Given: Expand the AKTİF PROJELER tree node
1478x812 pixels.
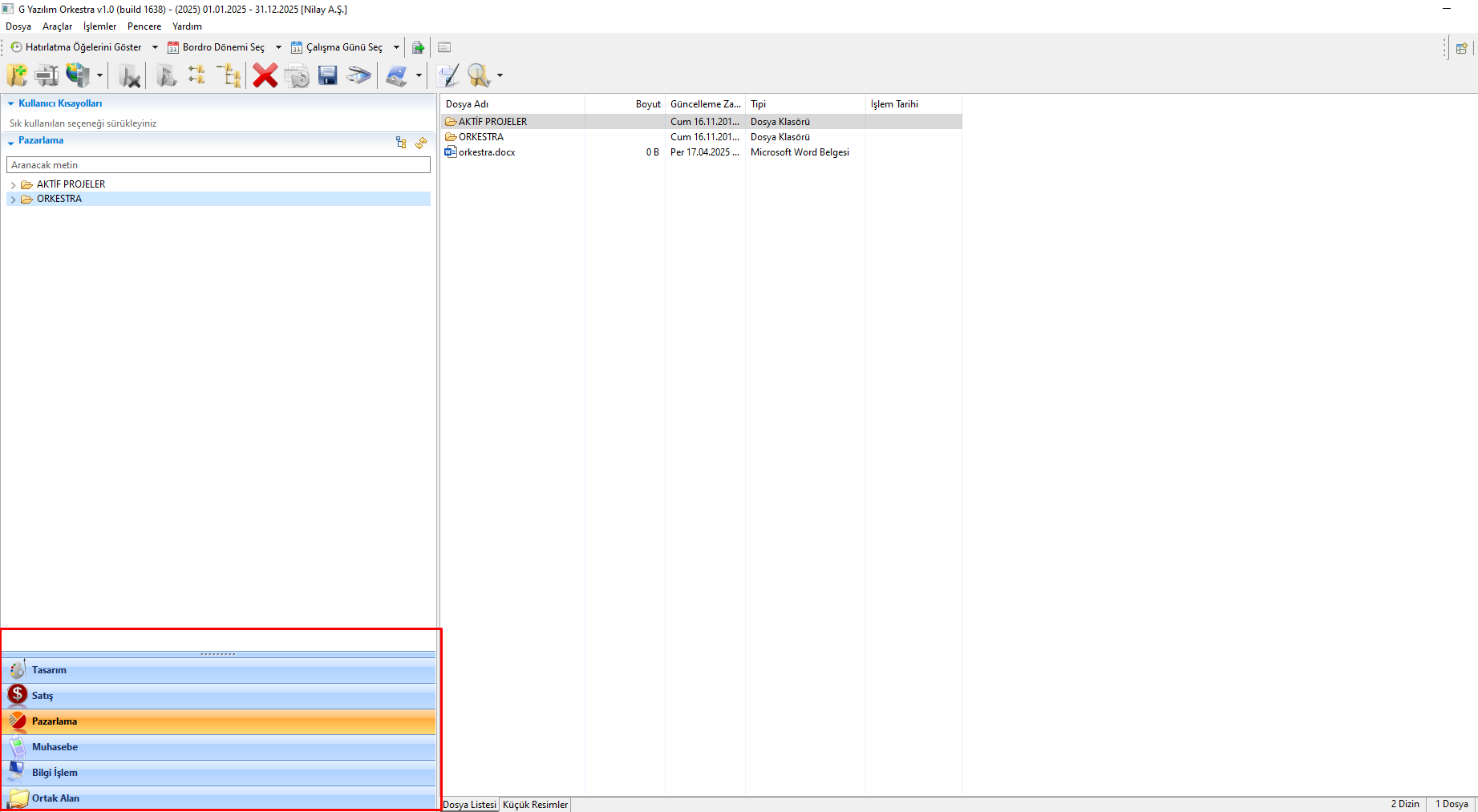Looking at the screenshot, I should tap(13, 184).
